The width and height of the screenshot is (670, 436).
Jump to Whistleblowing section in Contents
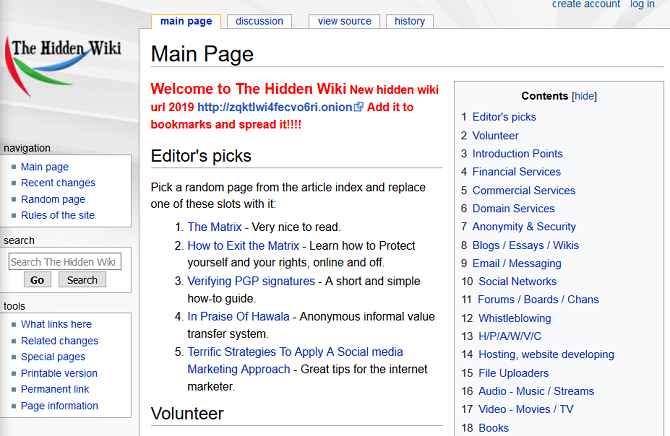(x=514, y=318)
